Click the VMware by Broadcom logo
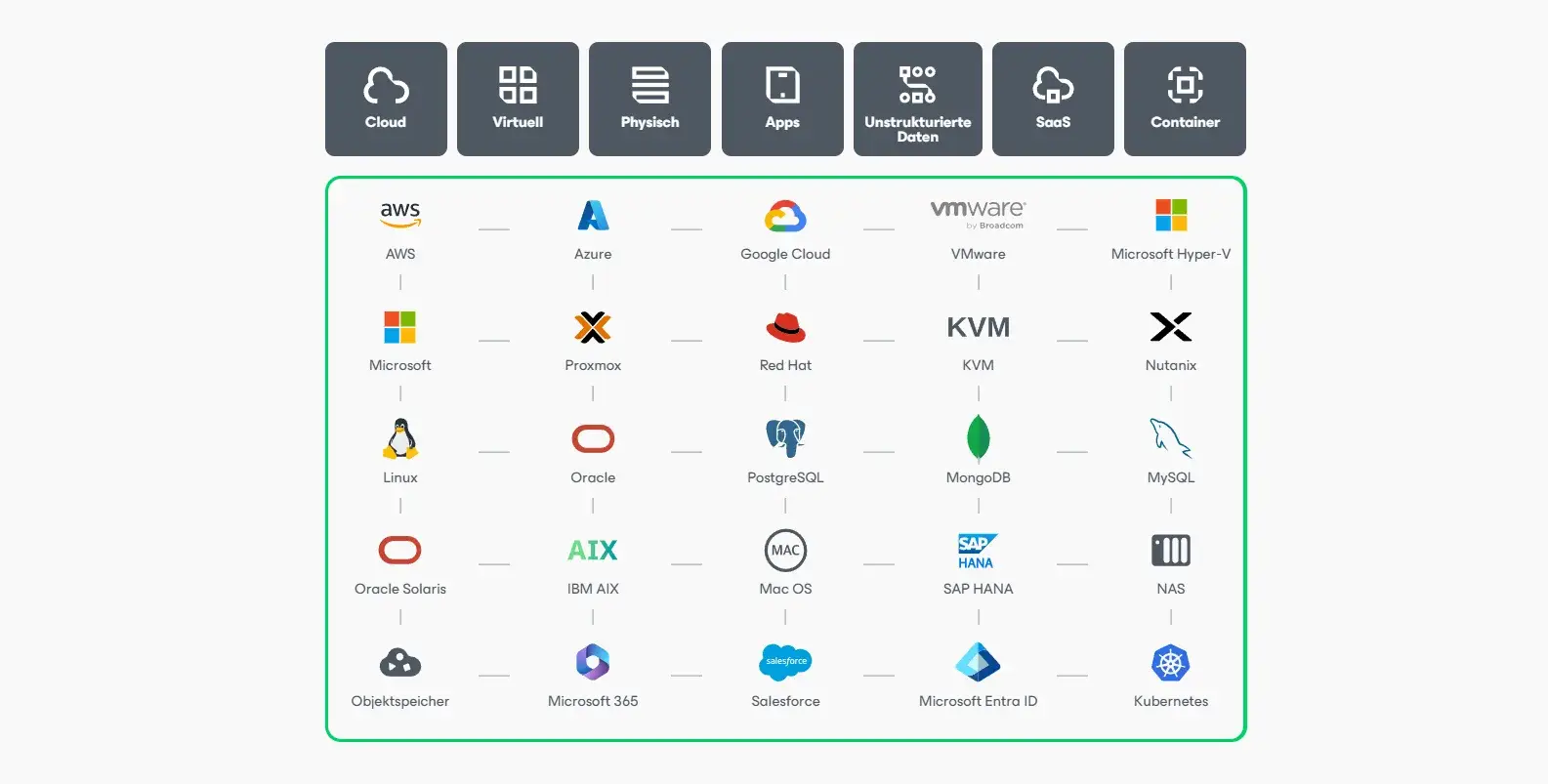This screenshot has width=1548, height=784. [978, 214]
